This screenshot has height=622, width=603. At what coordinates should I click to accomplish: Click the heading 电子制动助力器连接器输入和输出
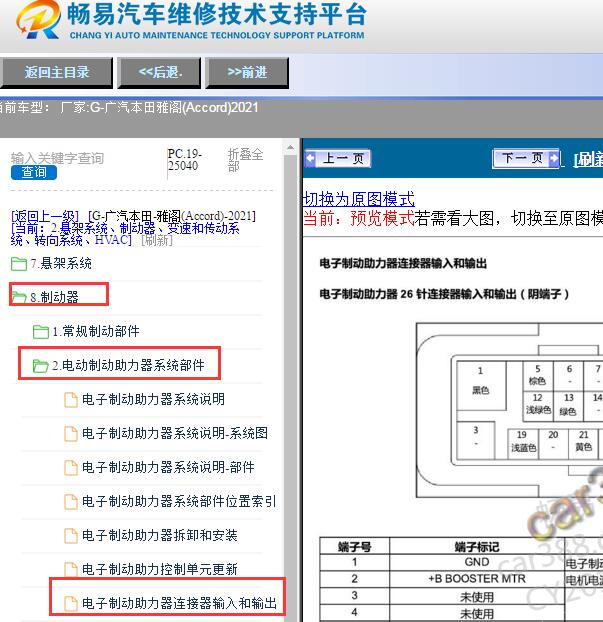[403, 263]
